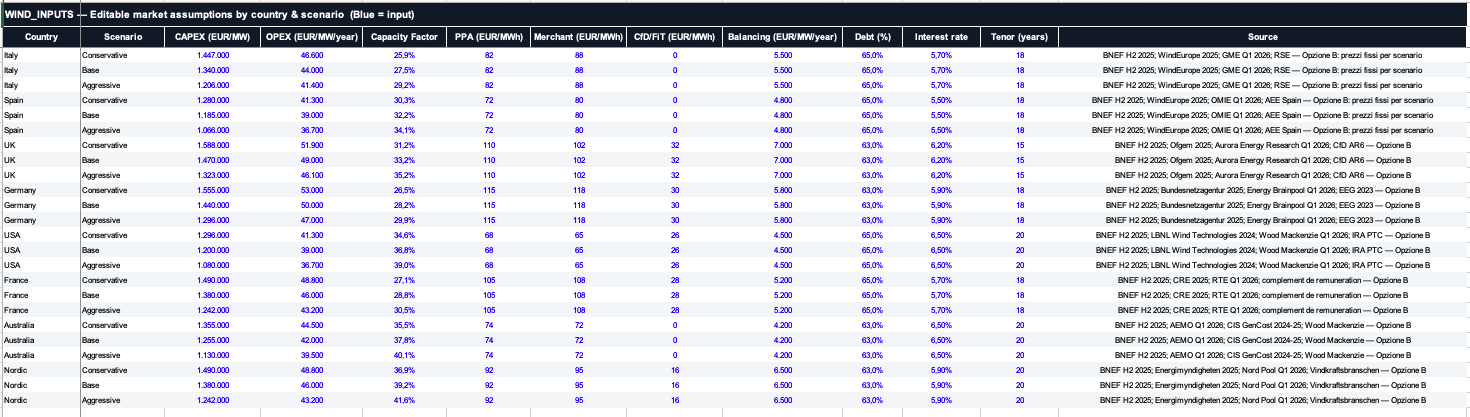Select the 'Source' column header
This screenshot has height=417, width=1470.
[x=1263, y=37]
